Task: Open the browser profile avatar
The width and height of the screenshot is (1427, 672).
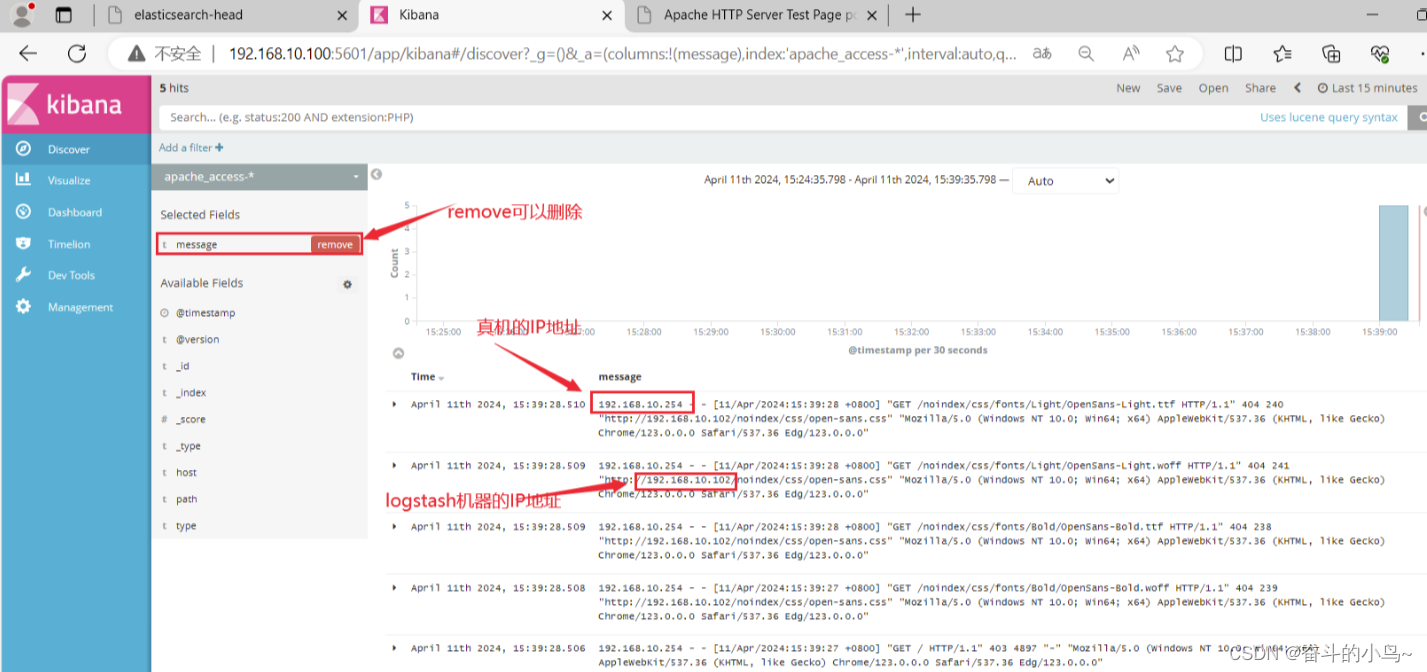Action: click(x=22, y=14)
